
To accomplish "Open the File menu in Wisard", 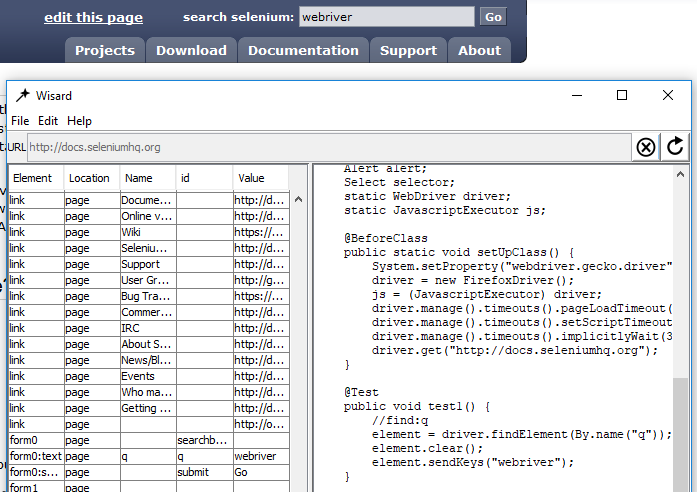I will point(20,121).
